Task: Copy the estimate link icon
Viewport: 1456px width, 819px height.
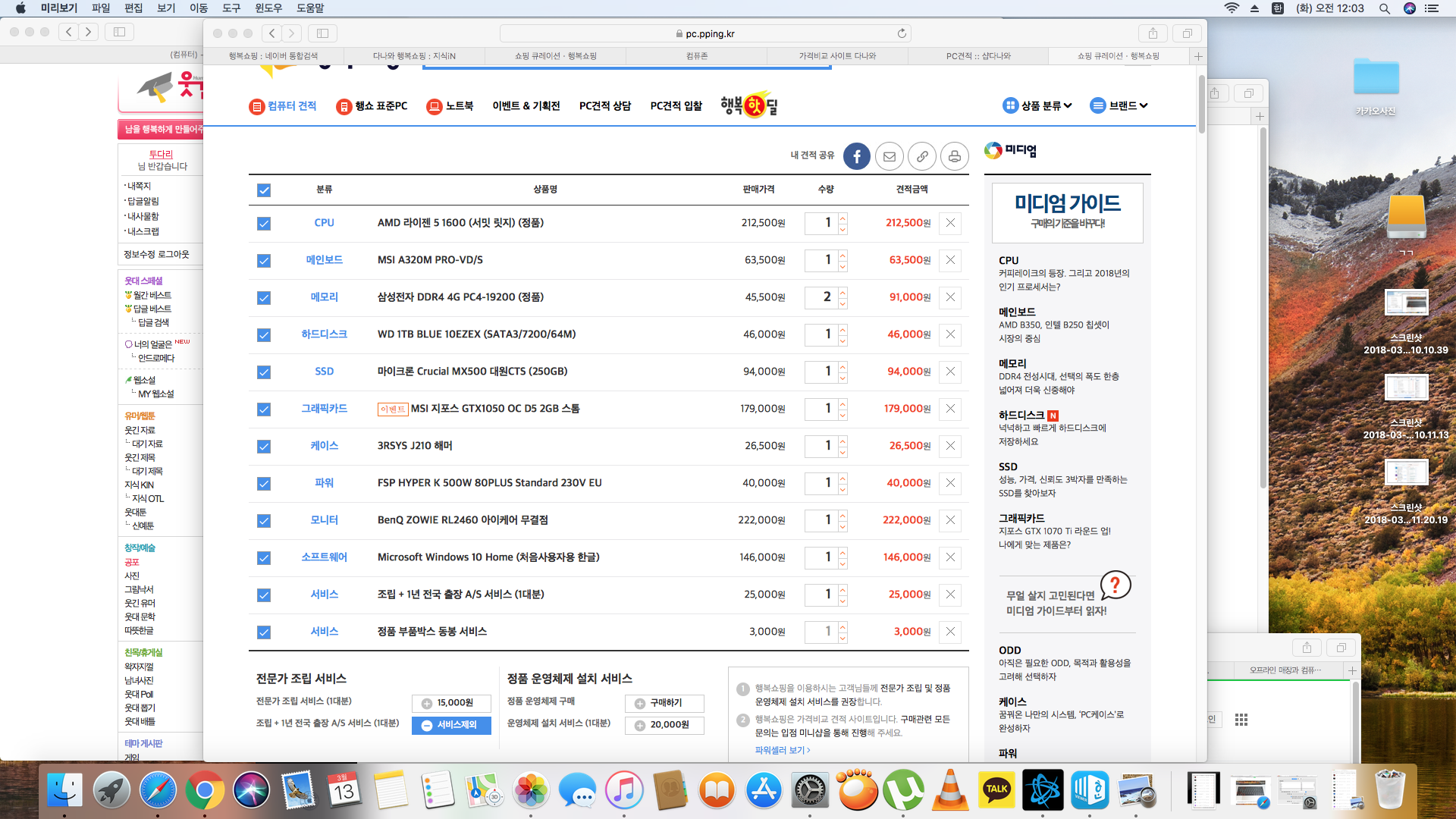Action: 922,156
